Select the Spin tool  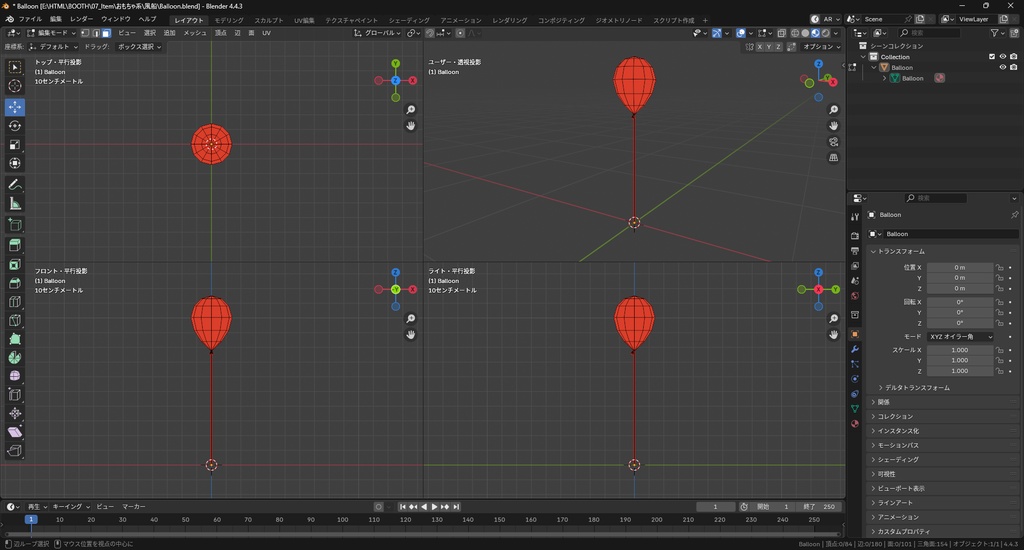click(14, 357)
